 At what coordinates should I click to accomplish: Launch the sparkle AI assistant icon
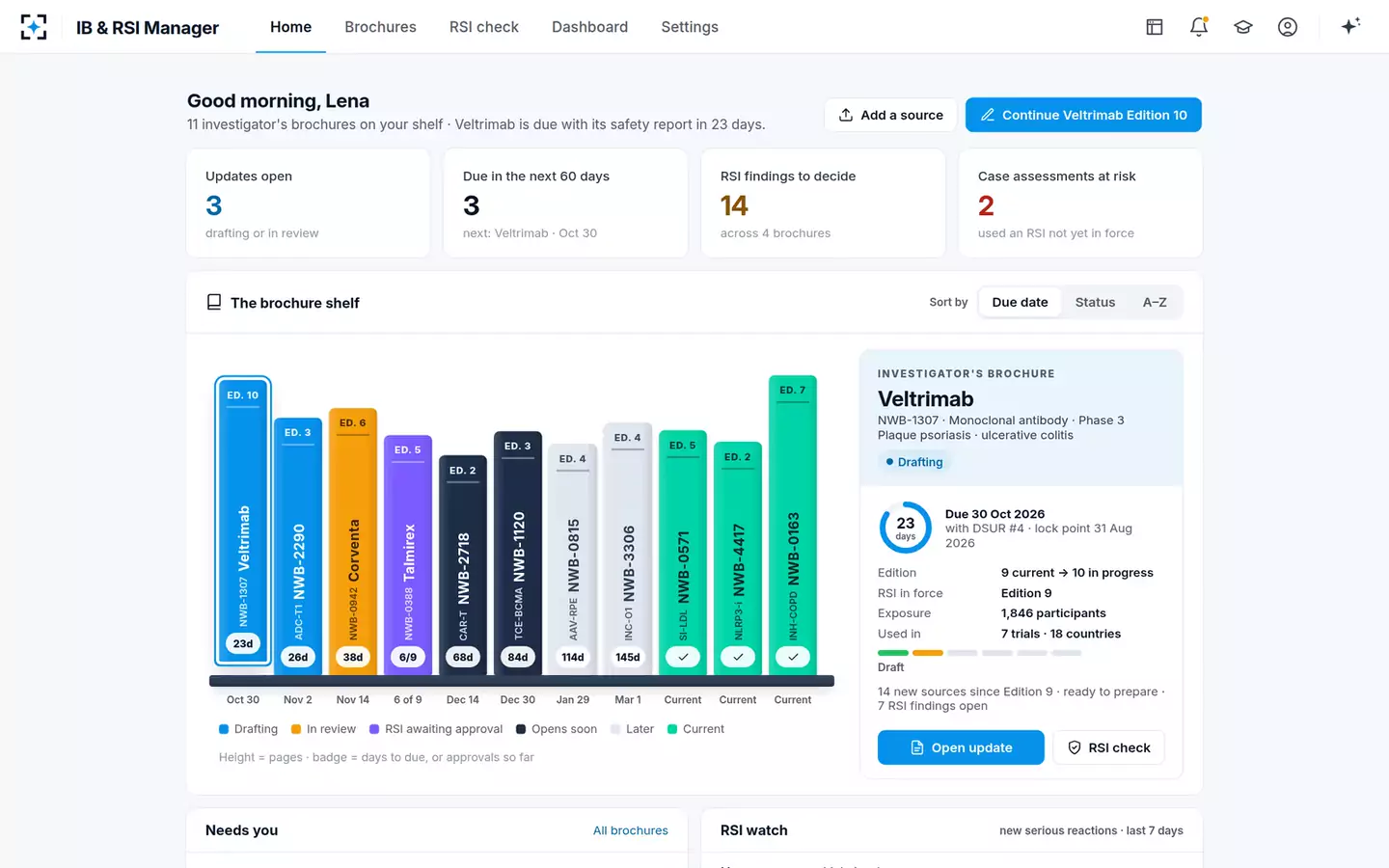1350,26
